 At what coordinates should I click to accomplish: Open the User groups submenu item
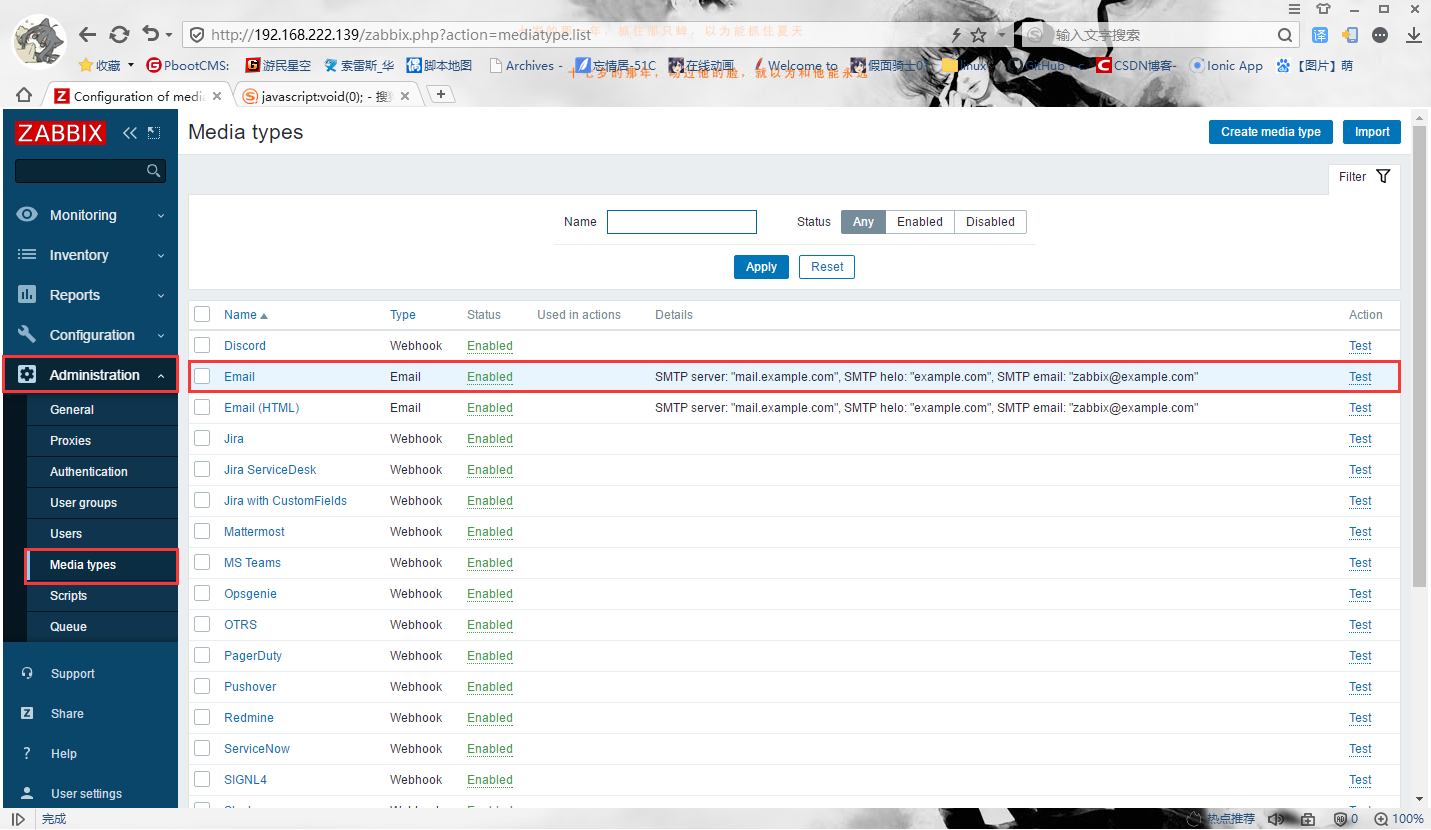[83, 503]
